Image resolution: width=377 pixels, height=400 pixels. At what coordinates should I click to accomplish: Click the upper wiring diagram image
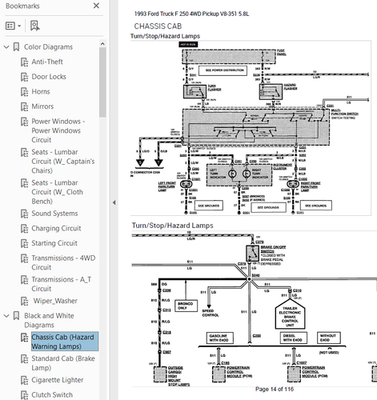pyautogui.click(x=251, y=128)
